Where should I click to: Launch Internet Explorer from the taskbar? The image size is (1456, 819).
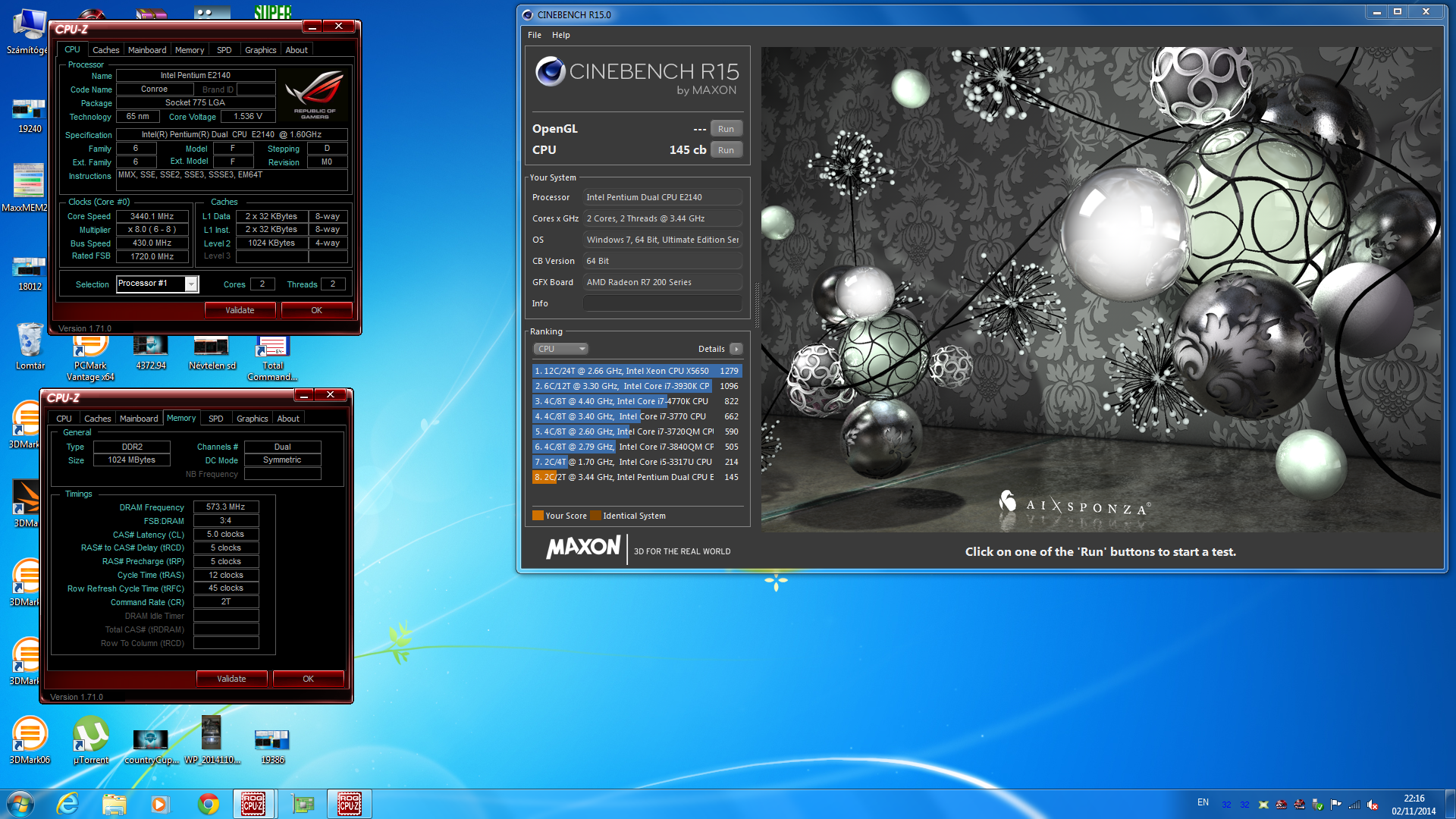click(x=67, y=804)
